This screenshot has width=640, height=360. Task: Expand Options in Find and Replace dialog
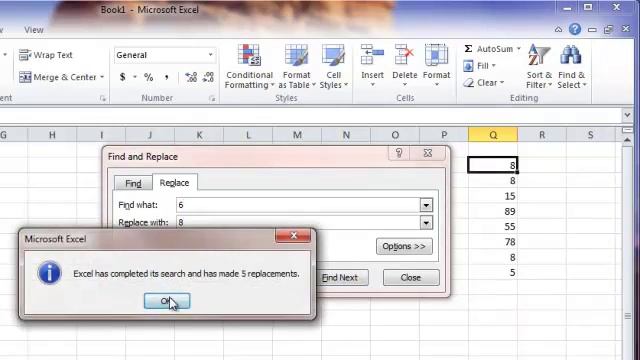click(x=404, y=247)
